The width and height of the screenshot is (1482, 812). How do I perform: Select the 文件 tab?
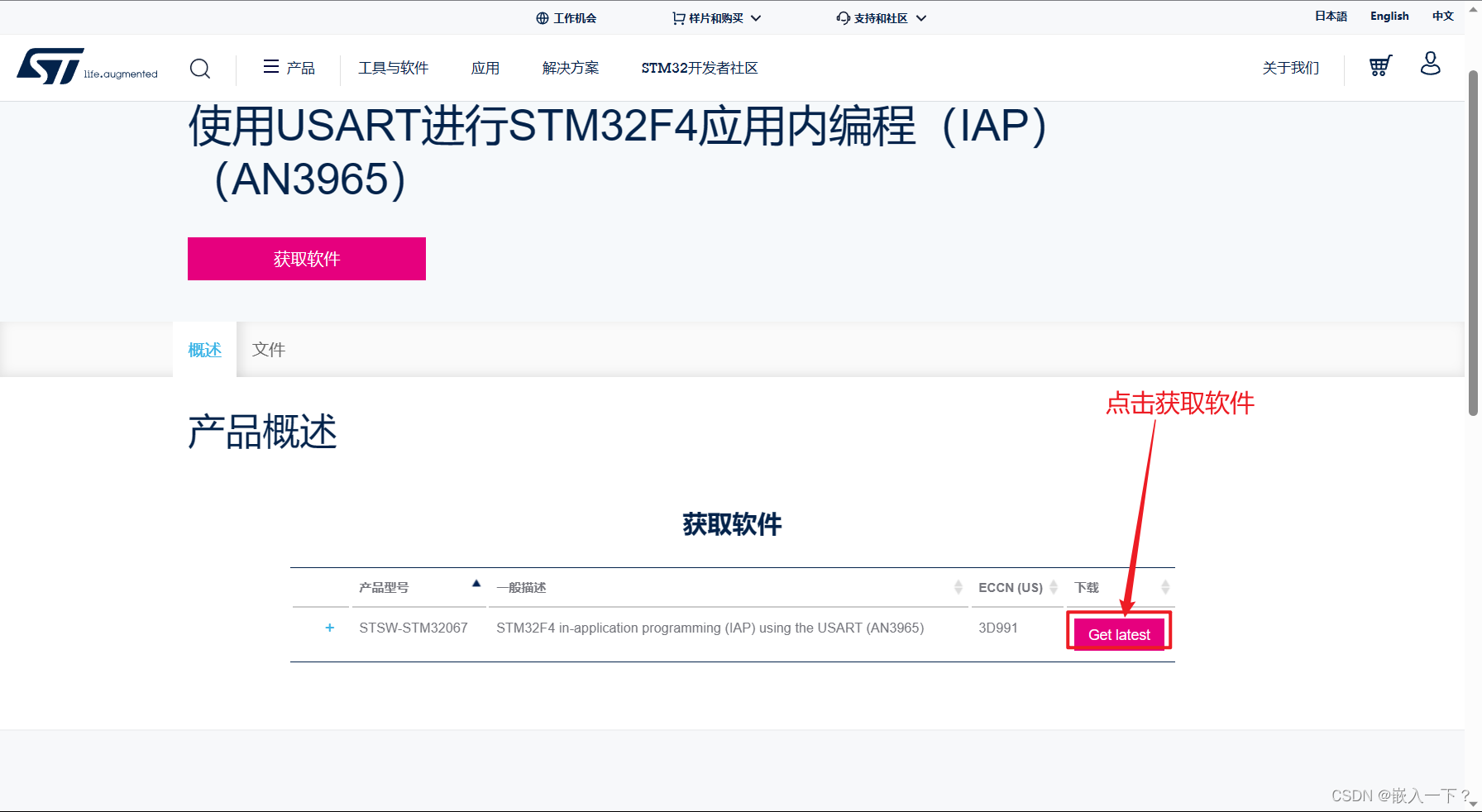pos(269,350)
